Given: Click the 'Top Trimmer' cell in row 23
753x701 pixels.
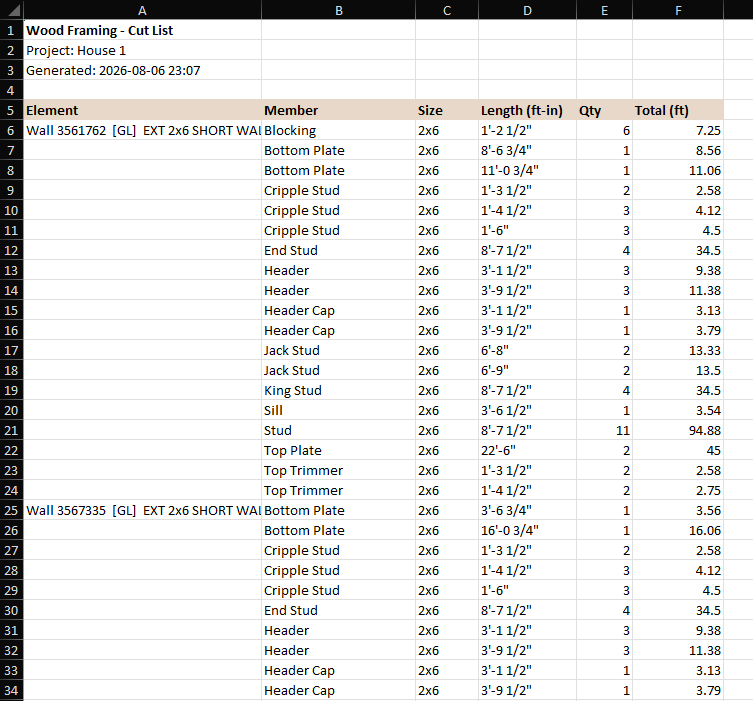Looking at the screenshot, I should (339, 471).
